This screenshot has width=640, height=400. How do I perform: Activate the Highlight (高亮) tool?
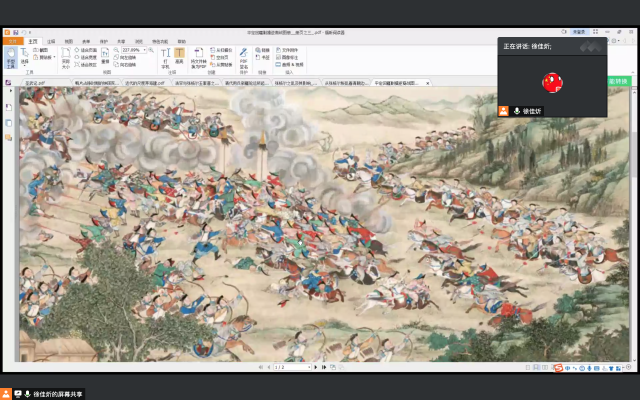179,56
